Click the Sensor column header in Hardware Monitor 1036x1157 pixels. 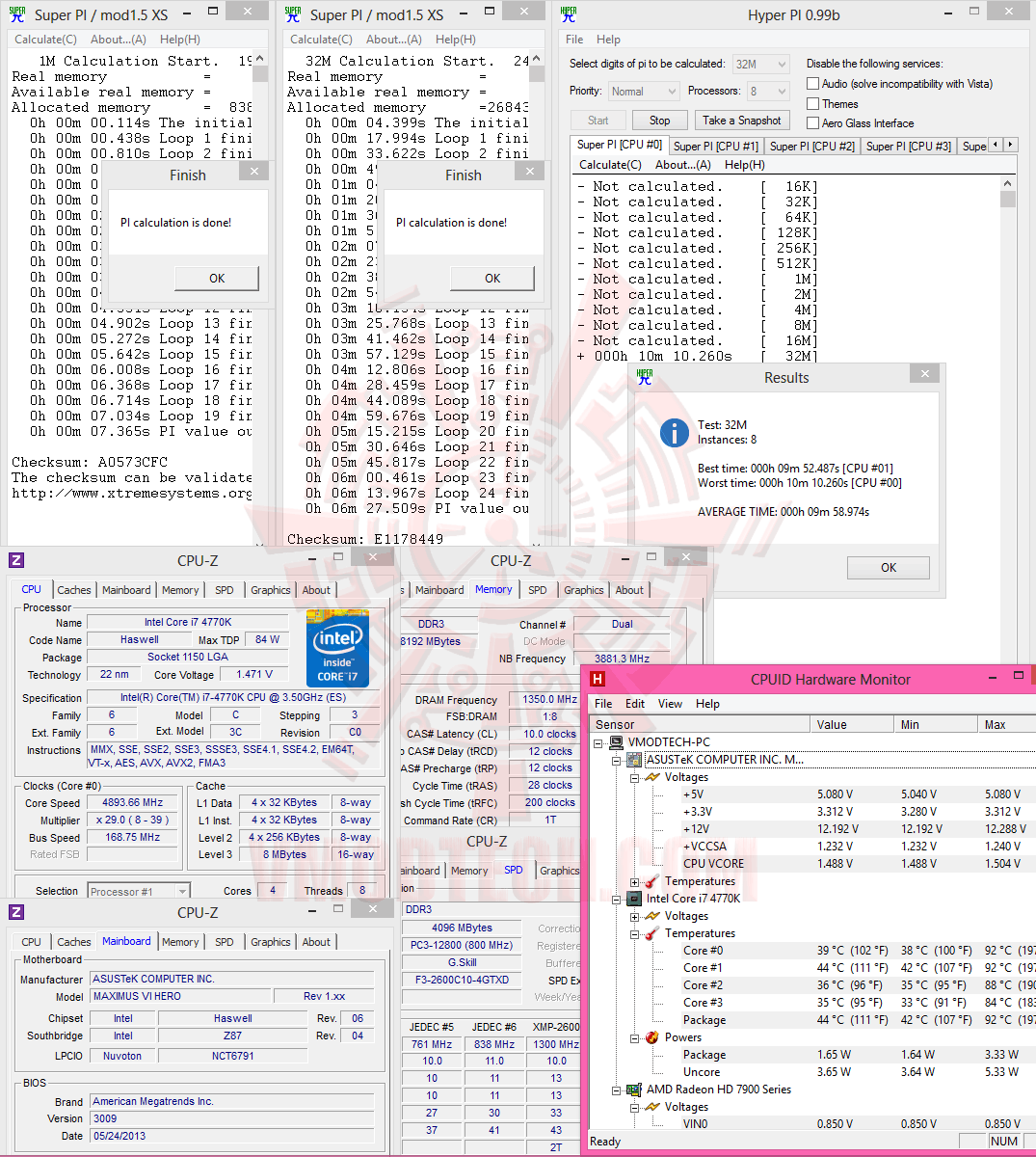702,724
